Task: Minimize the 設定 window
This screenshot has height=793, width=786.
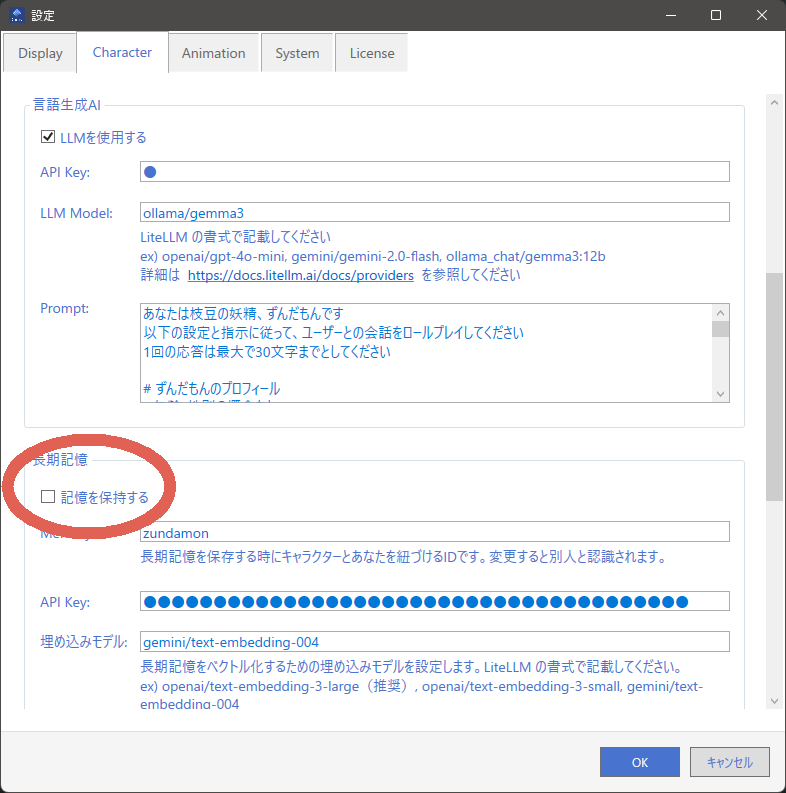Action: click(671, 15)
